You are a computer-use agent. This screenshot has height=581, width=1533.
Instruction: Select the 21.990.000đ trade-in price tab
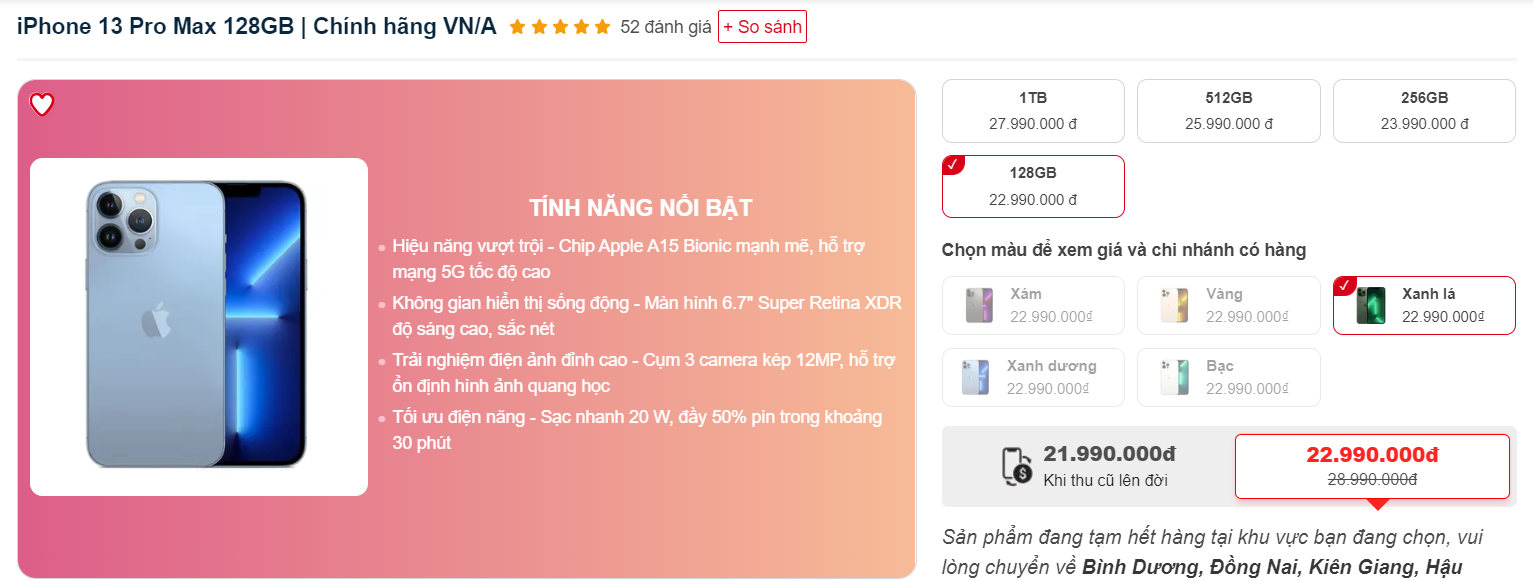click(x=1089, y=466)
